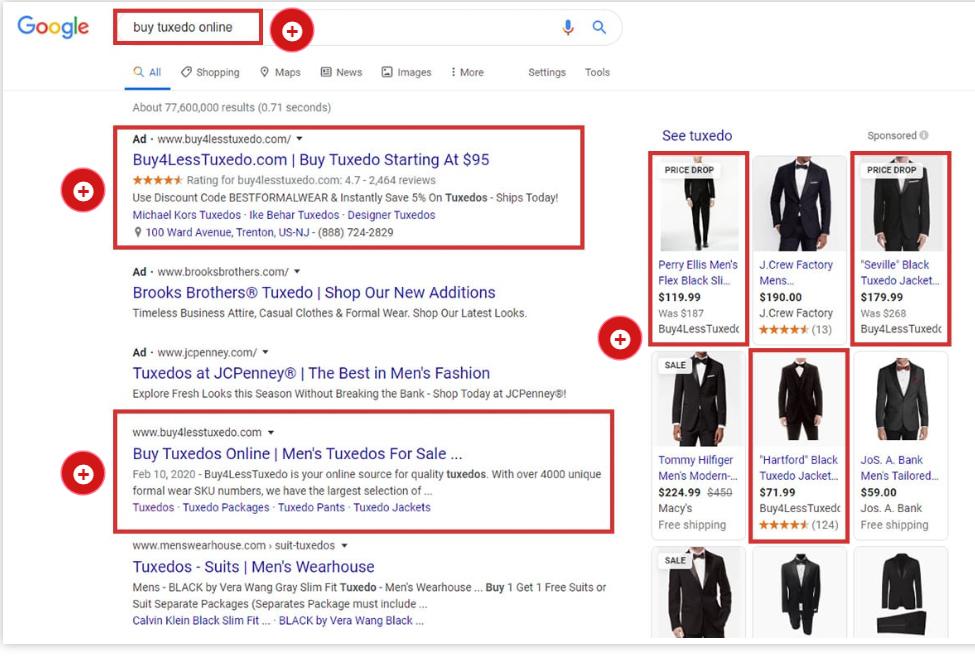975x660 pixels.
Task: Click star rating on J.Crew Factory product
Action: click(783, 330)
